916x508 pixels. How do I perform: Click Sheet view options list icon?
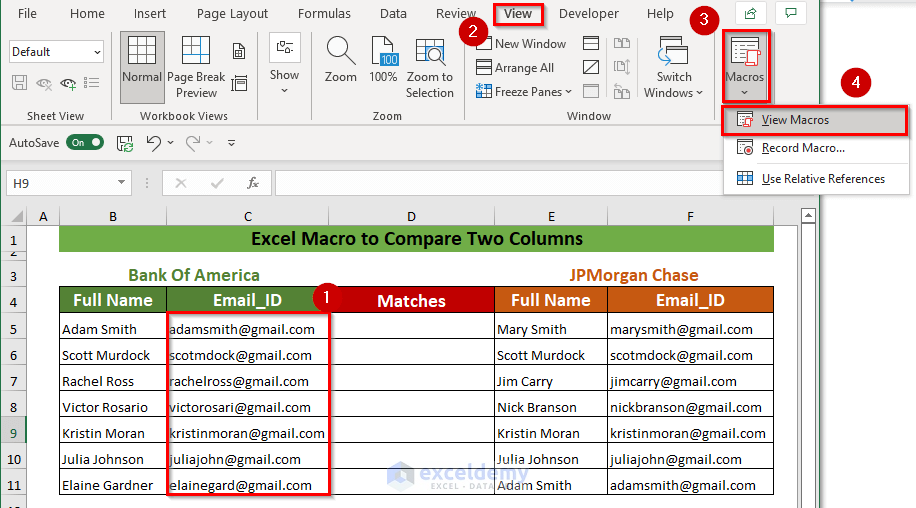[92, 83]
